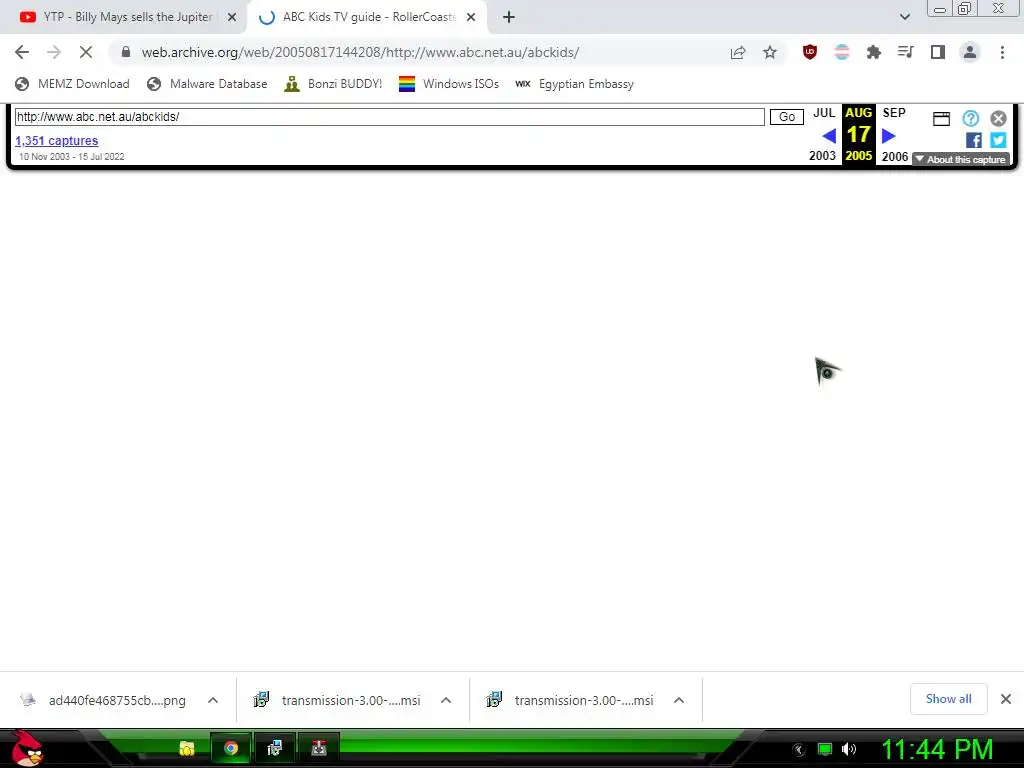Viewport: 1024px width, 768px height.
Task: Jump to the 2006 capture year
Action: point(895,157)
